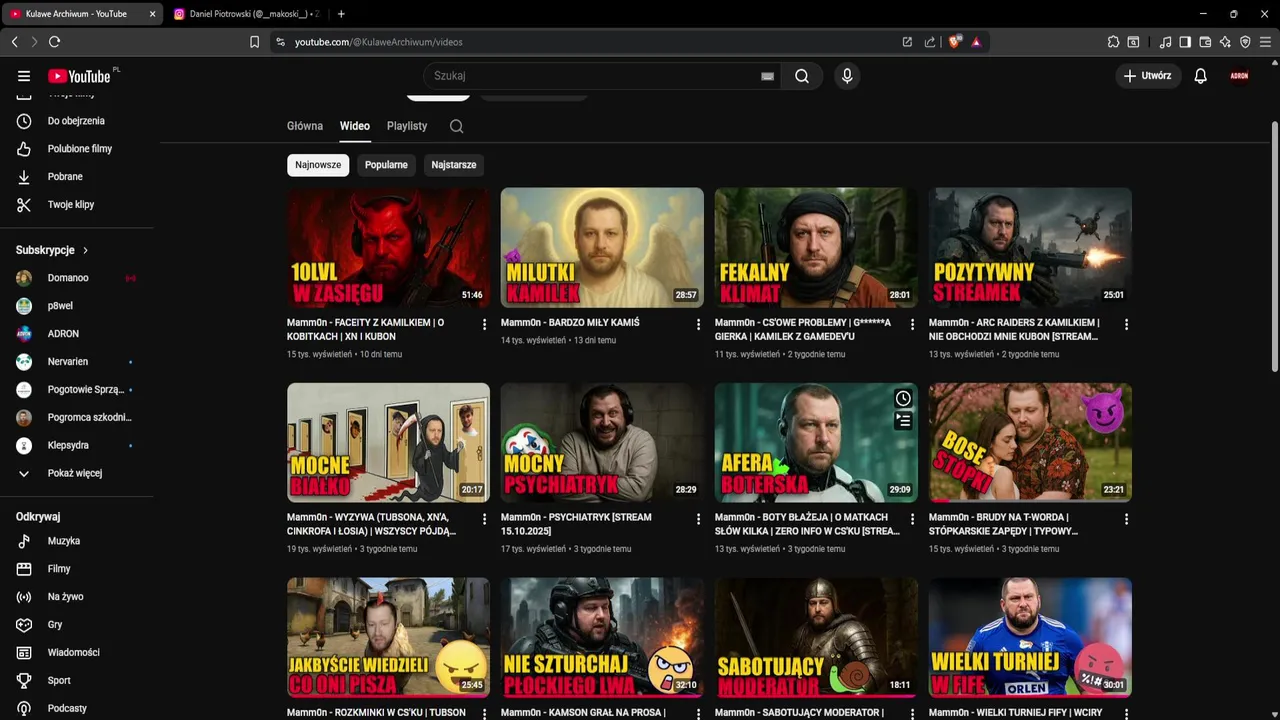Play the SABOTUJĄCY MODERATOR thumbnail

tap(816, 637)
